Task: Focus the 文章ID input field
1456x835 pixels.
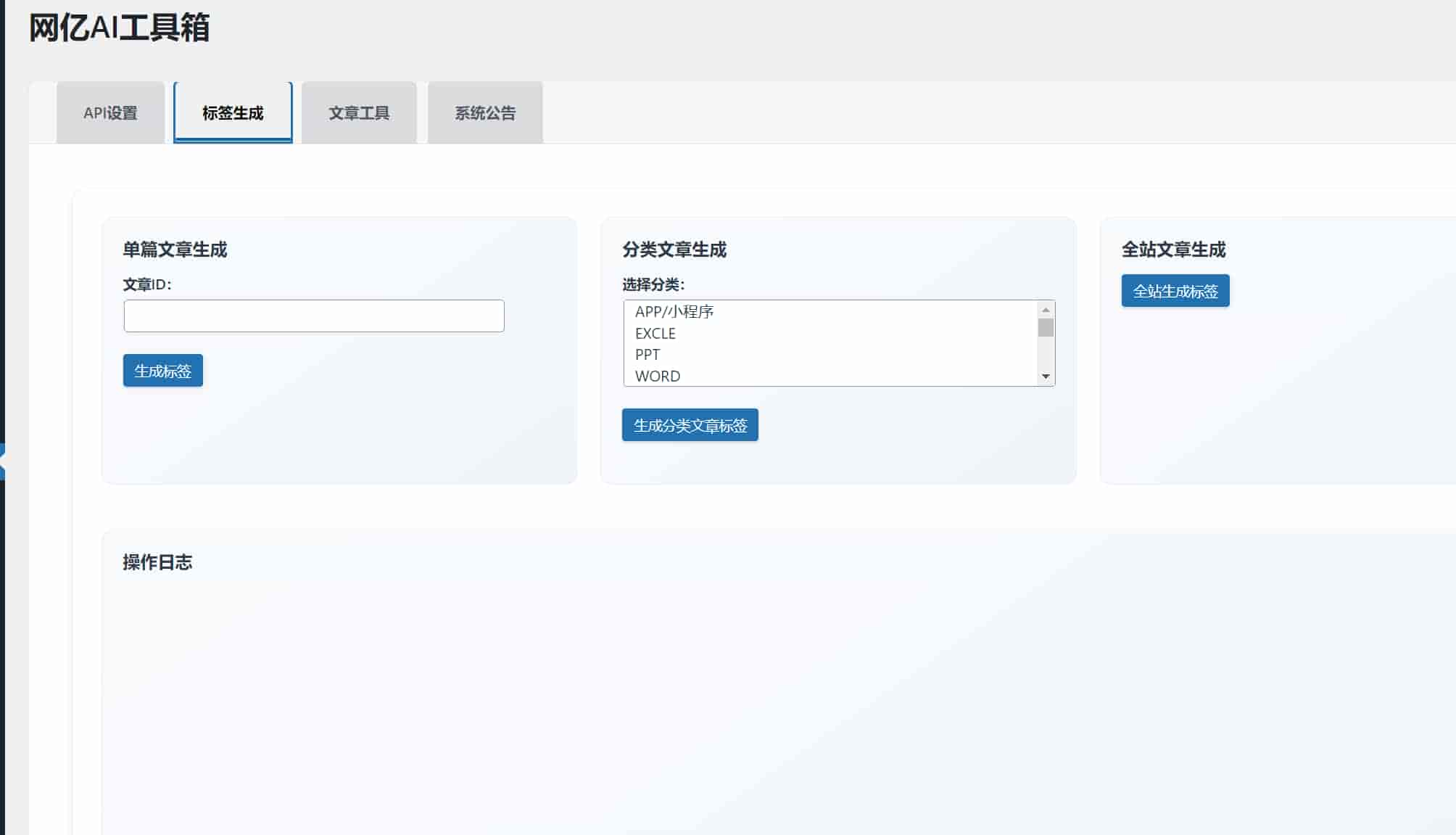Action: [313, 316]
